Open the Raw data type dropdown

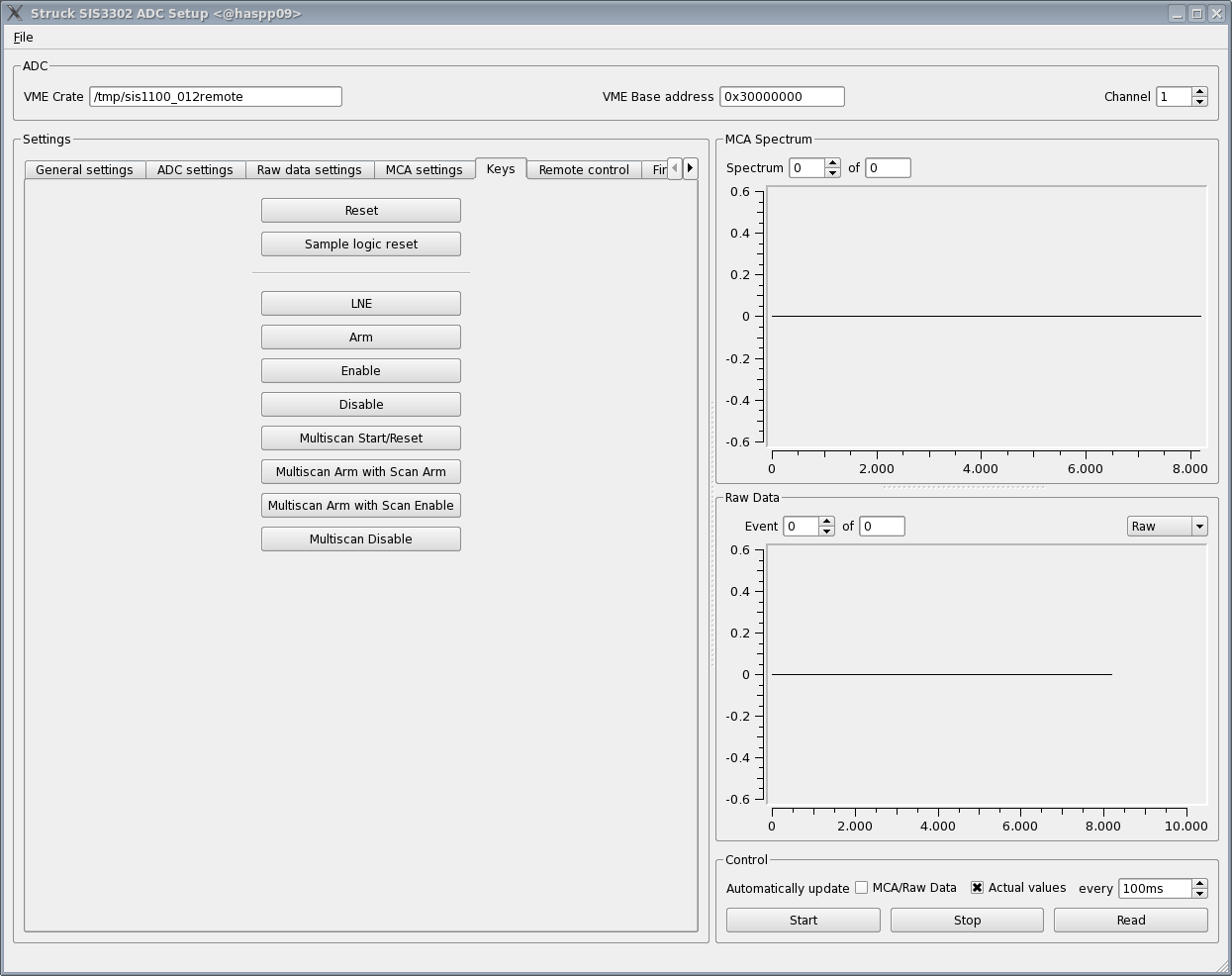point(1168,526)
